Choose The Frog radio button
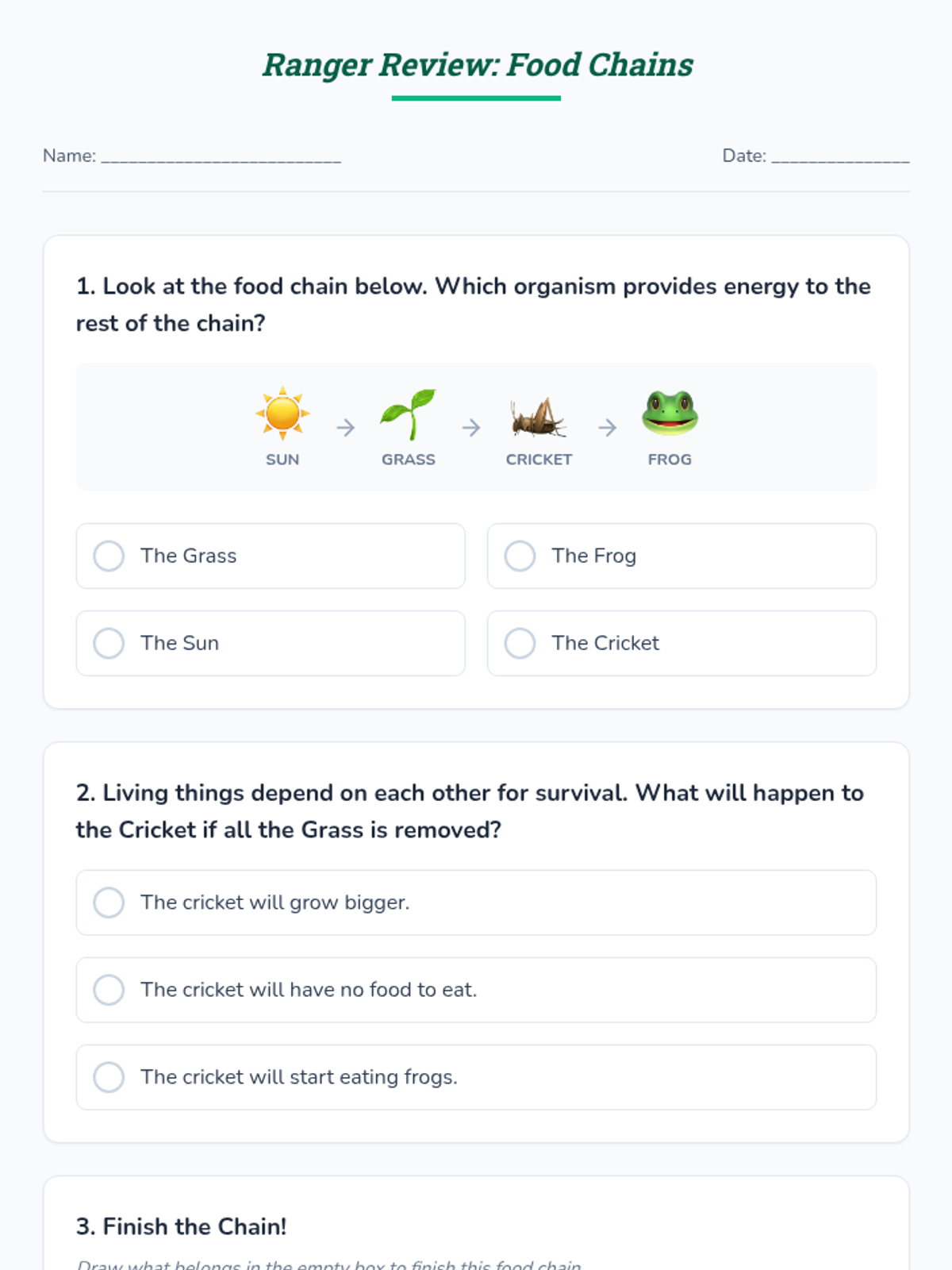Viewport: 952px width, 1270px height. [x=520, y=556]
